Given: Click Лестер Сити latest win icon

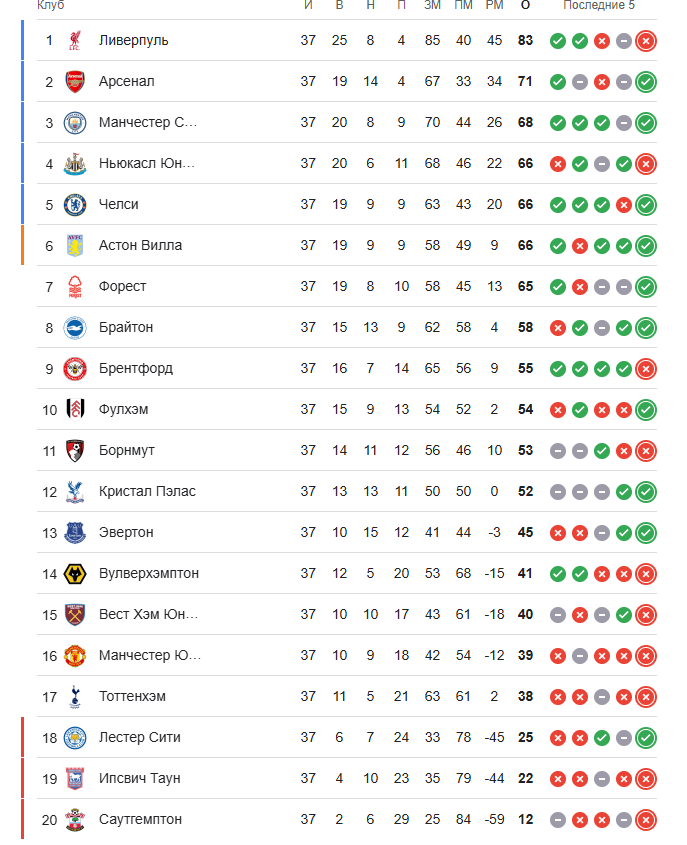Looking at the screenshot, I should [x=646, y=738].
